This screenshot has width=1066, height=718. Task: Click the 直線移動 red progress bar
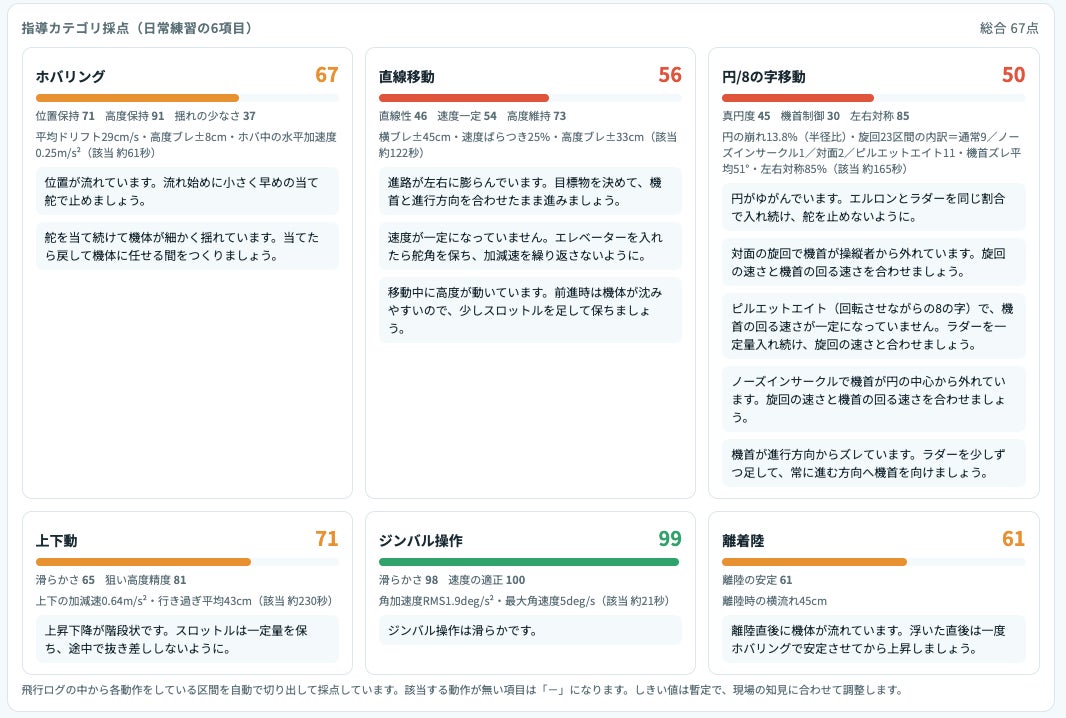click(530, 98)
